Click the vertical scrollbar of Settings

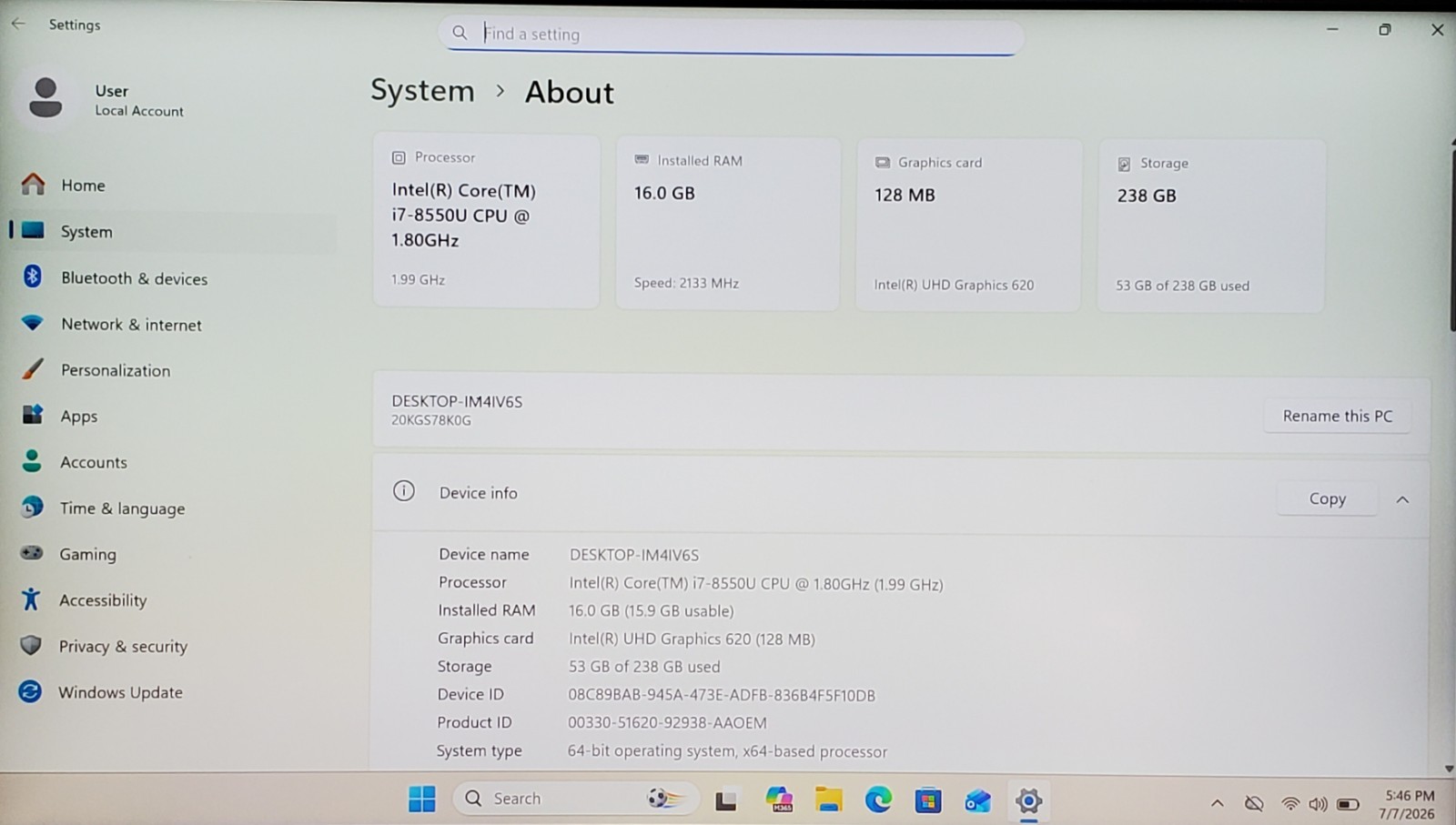tap(1451, 238)
